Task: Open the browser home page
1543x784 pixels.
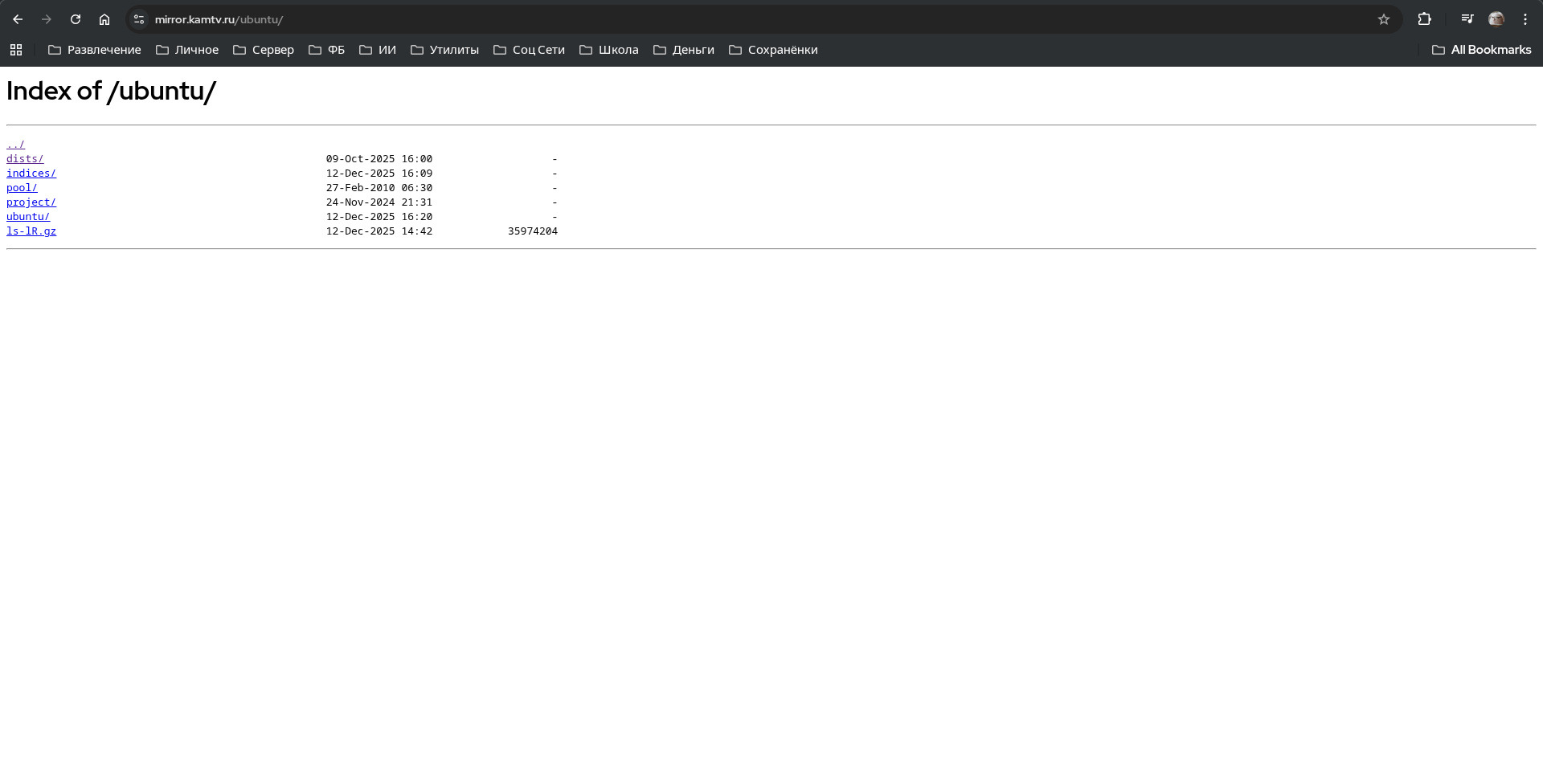Action: (x=104, y=19)
